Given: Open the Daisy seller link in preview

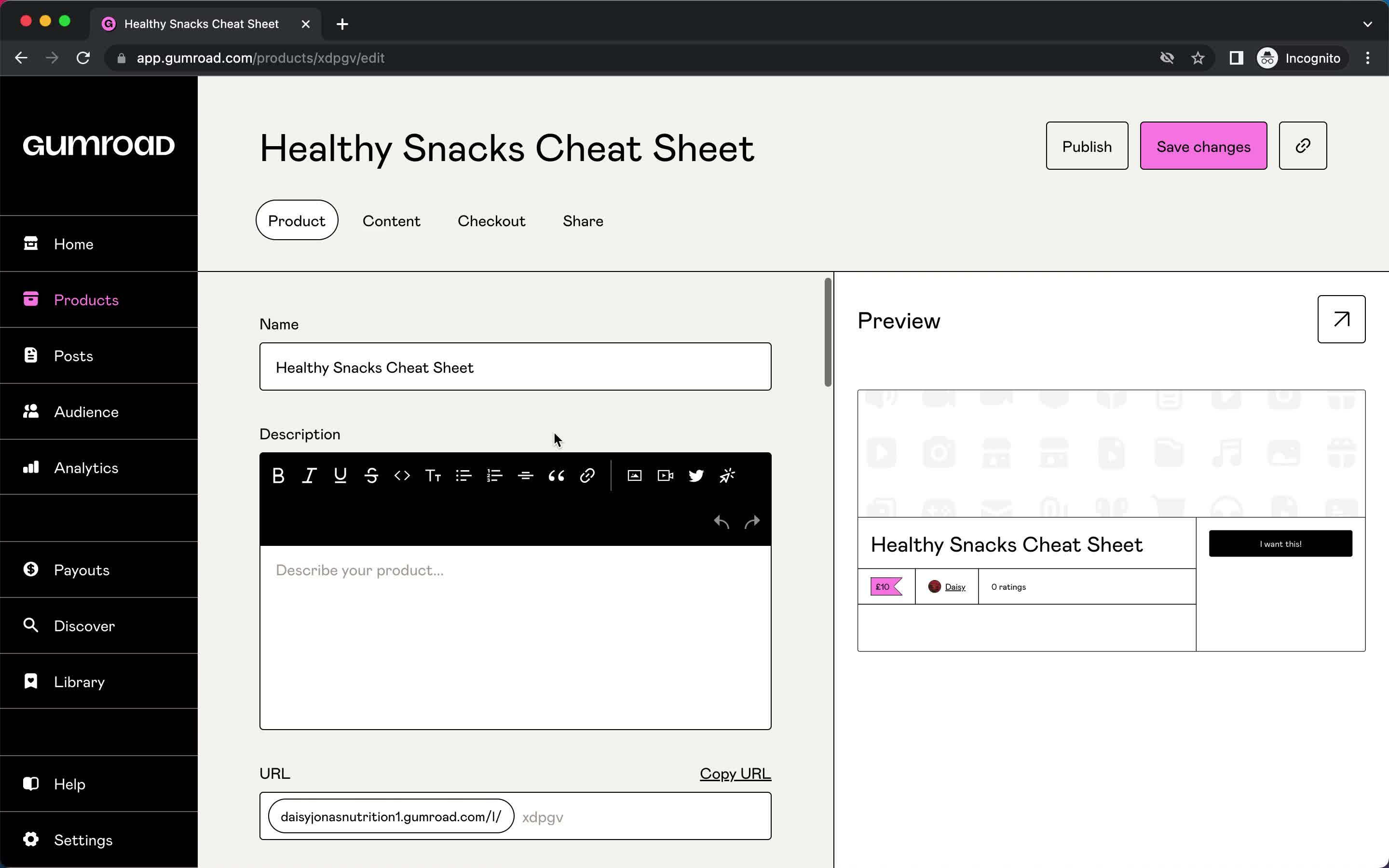Looking at the screenshot, I should (954, 587).
